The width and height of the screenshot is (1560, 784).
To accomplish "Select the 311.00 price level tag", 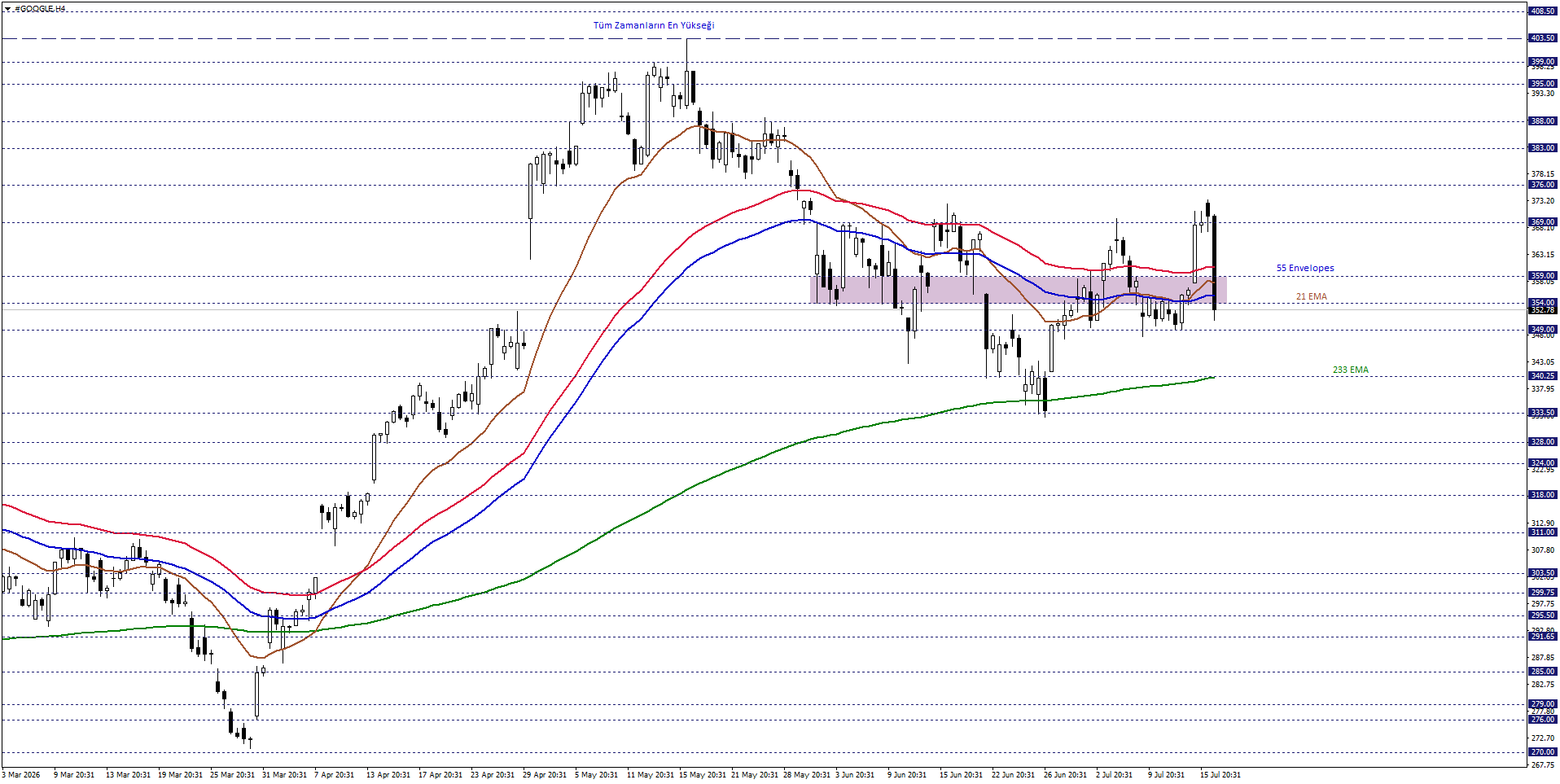I will tap(1543, 532).
